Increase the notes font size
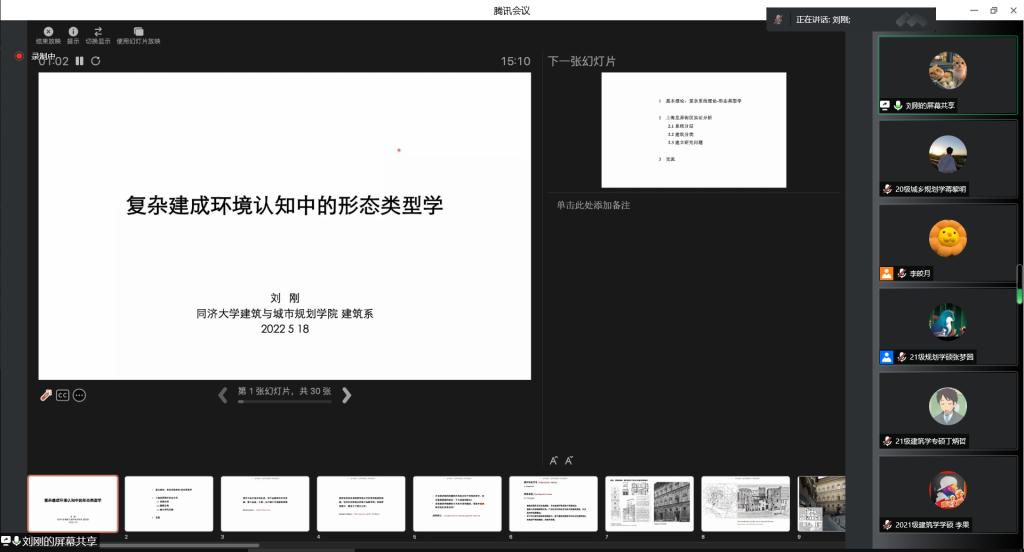 tap(554, 461)
